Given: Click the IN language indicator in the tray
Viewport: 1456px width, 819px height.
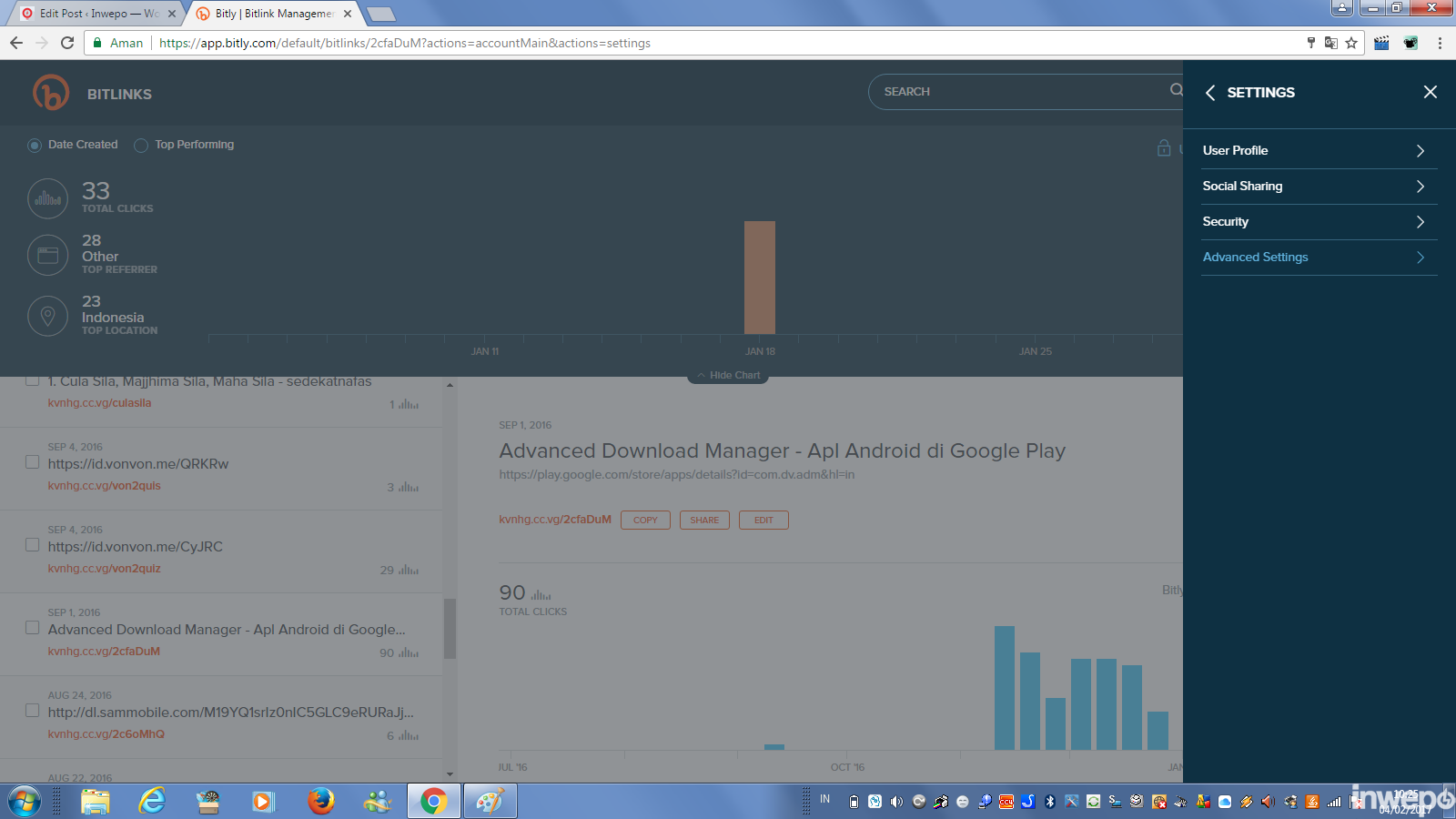Looking at the screenshot, I should [824, 799].
